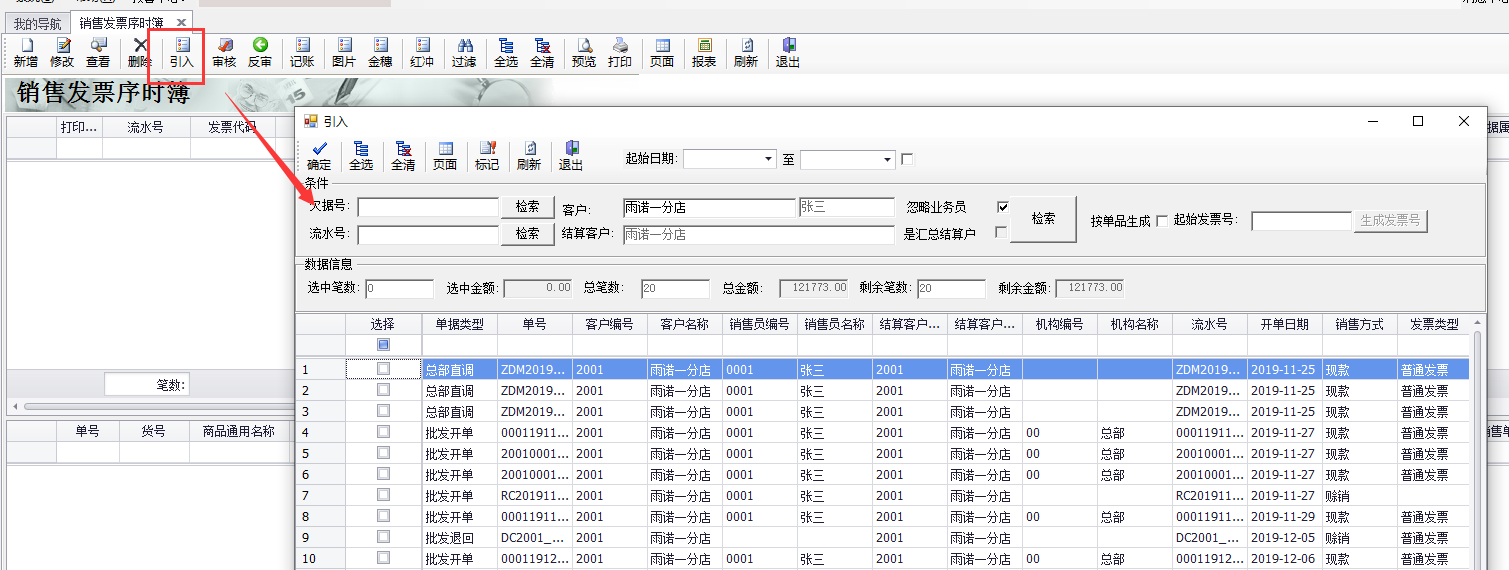Click 客户 field showing 雨诺一分店

click(708, 208)
